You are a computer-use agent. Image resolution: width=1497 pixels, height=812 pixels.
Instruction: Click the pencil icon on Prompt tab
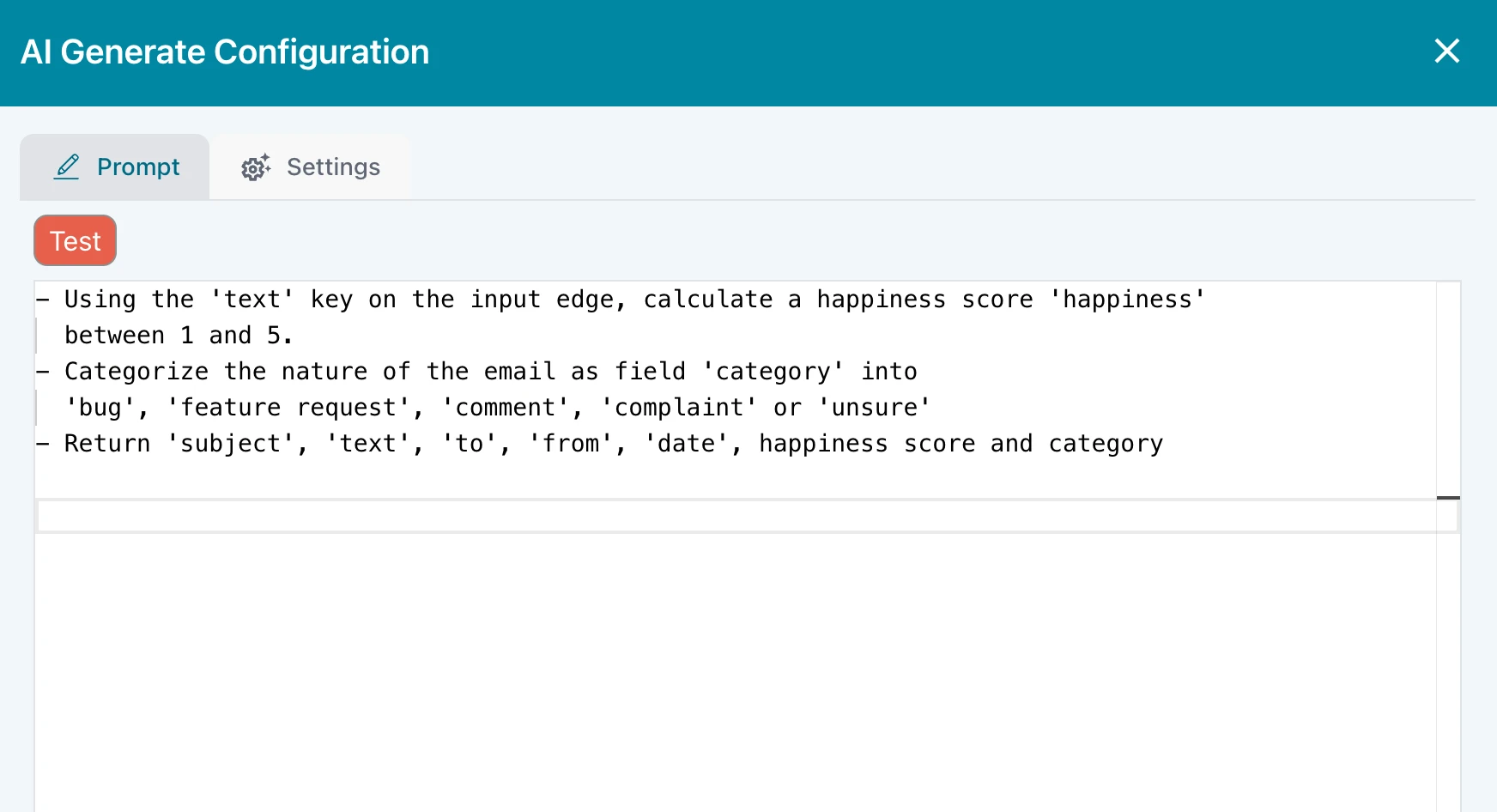coord(67,167)
